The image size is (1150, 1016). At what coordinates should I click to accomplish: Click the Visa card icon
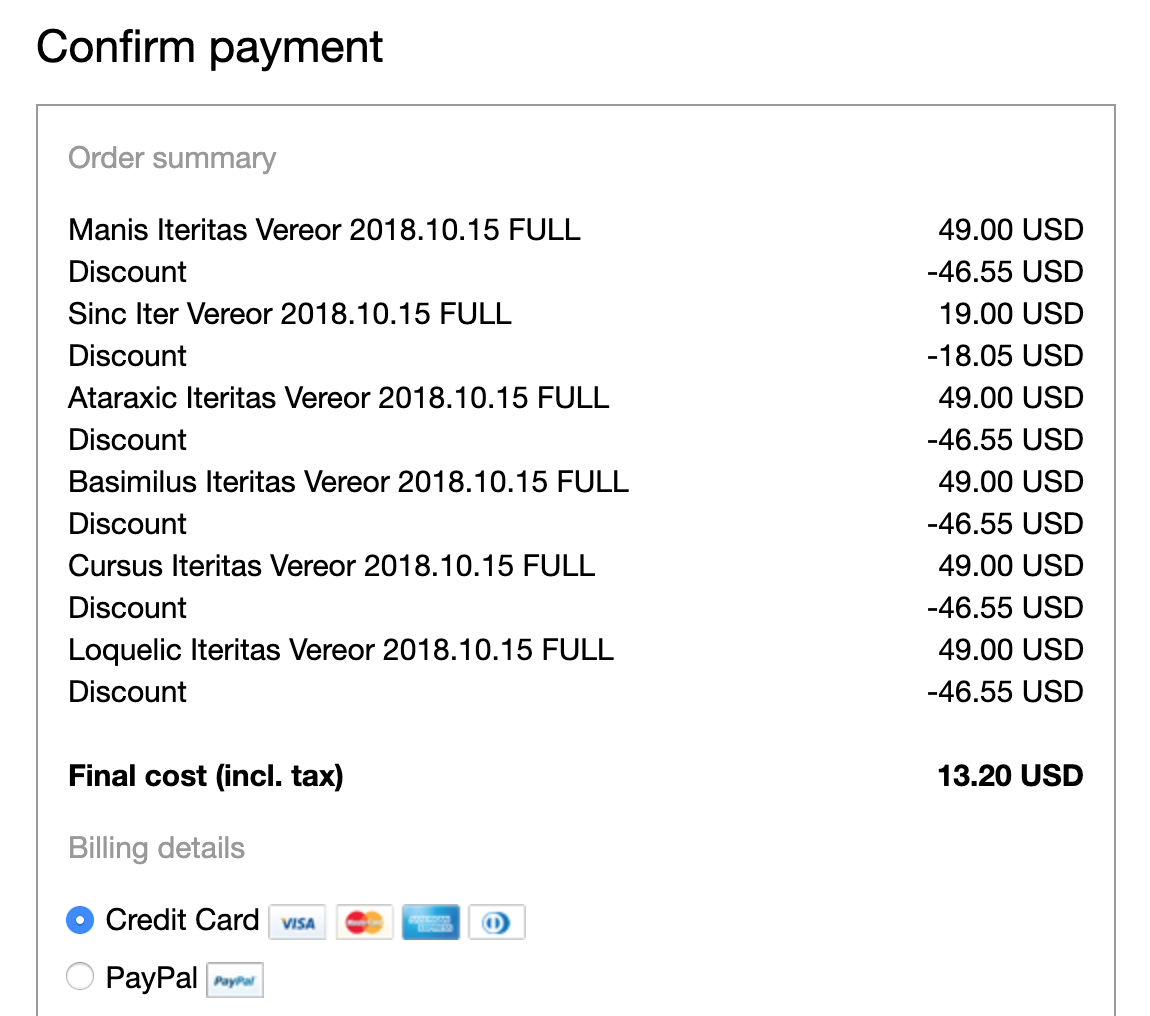coord(297,922)
